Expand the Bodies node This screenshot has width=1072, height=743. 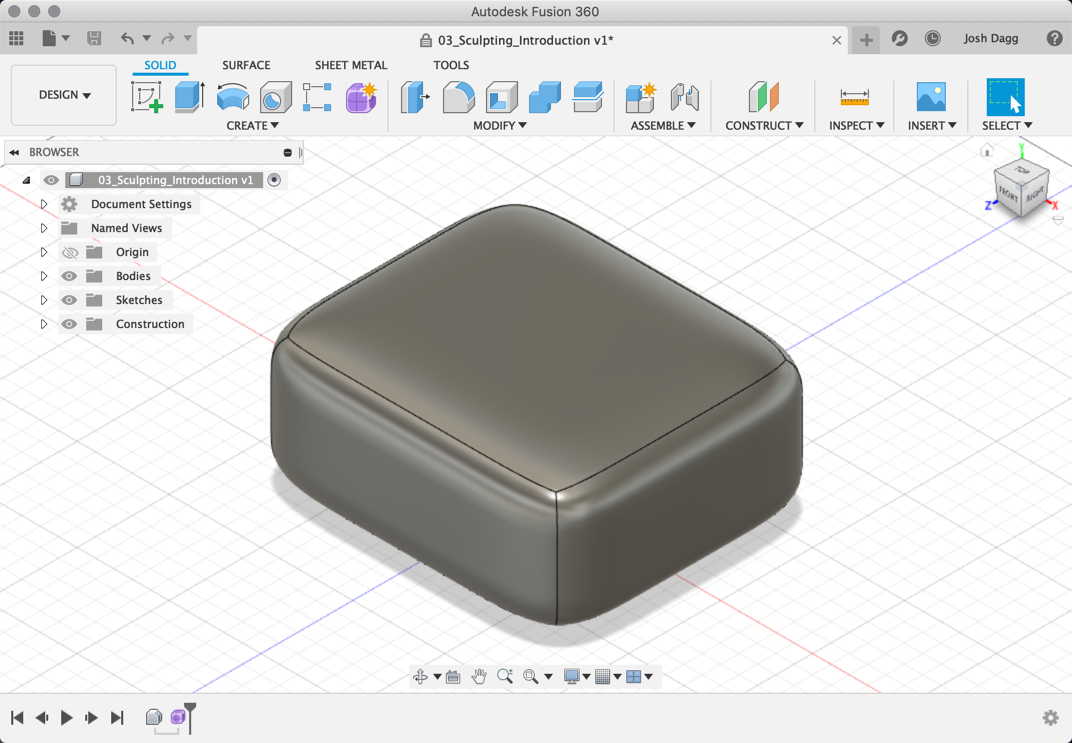44,276
